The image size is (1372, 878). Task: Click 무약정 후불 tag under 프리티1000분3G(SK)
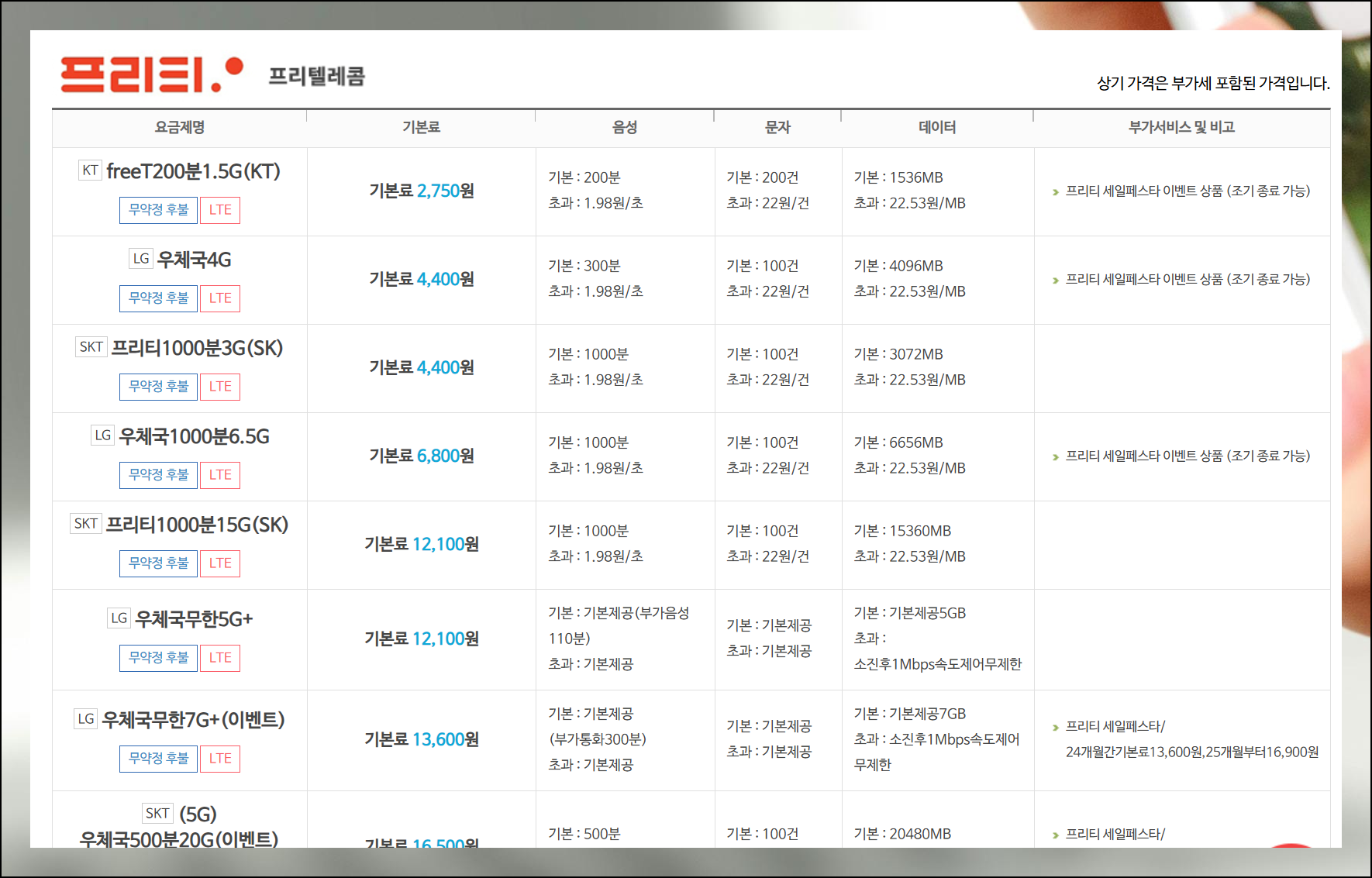(x=159, y=387)
